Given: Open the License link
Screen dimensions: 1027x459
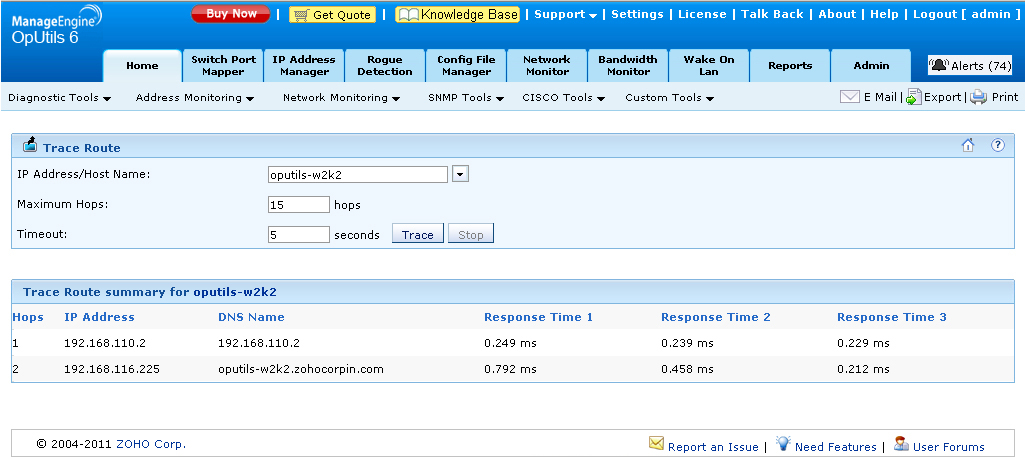Looking at the screenshot, I should 702,14.
